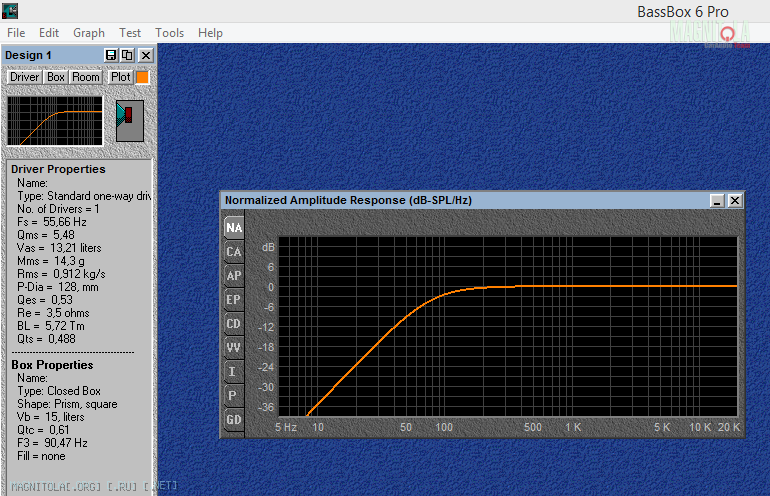
Task: Click the 'No. of Drivers = 1' line
Action: click(58, 209)
